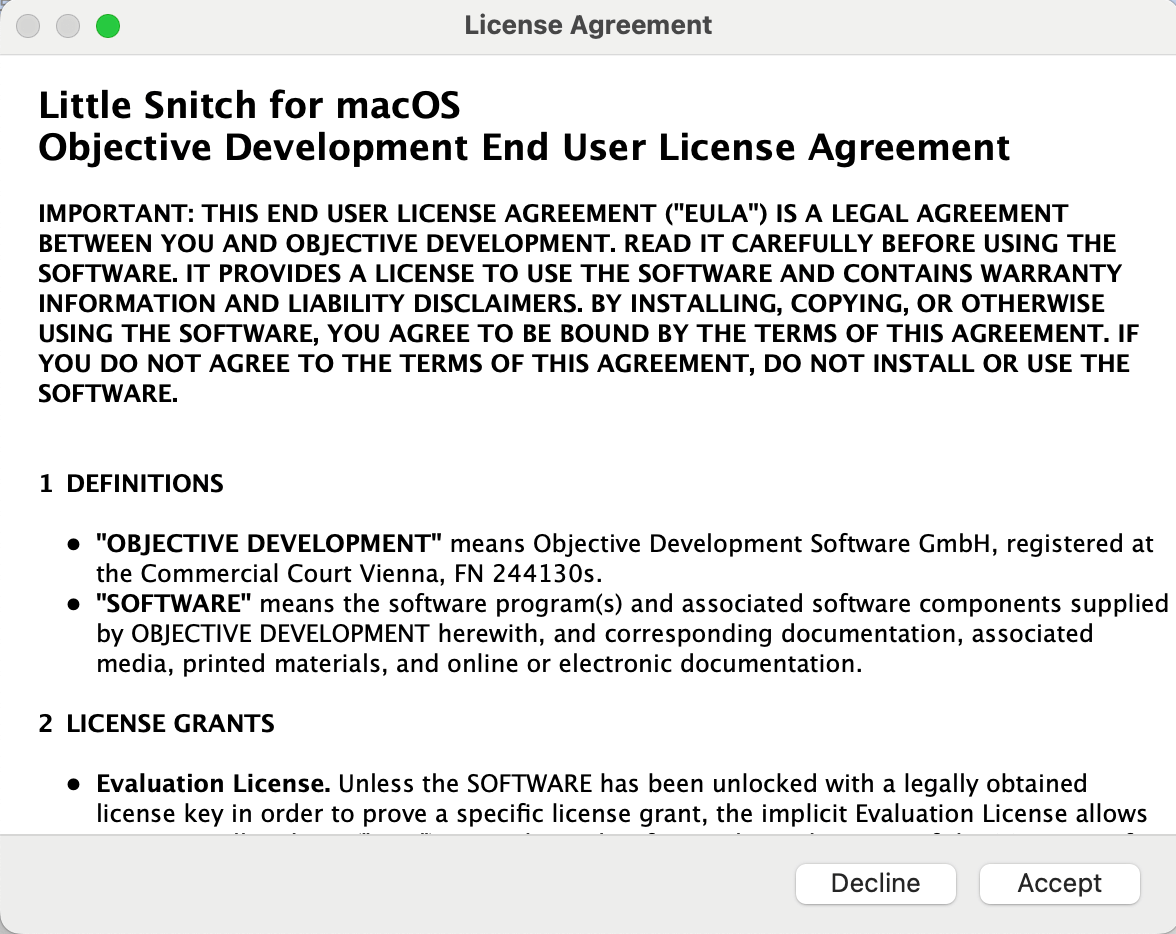Click the green zoom window button
This screenshot has width=1176, height=934.
pyautogui.click(x=108, y=26)
